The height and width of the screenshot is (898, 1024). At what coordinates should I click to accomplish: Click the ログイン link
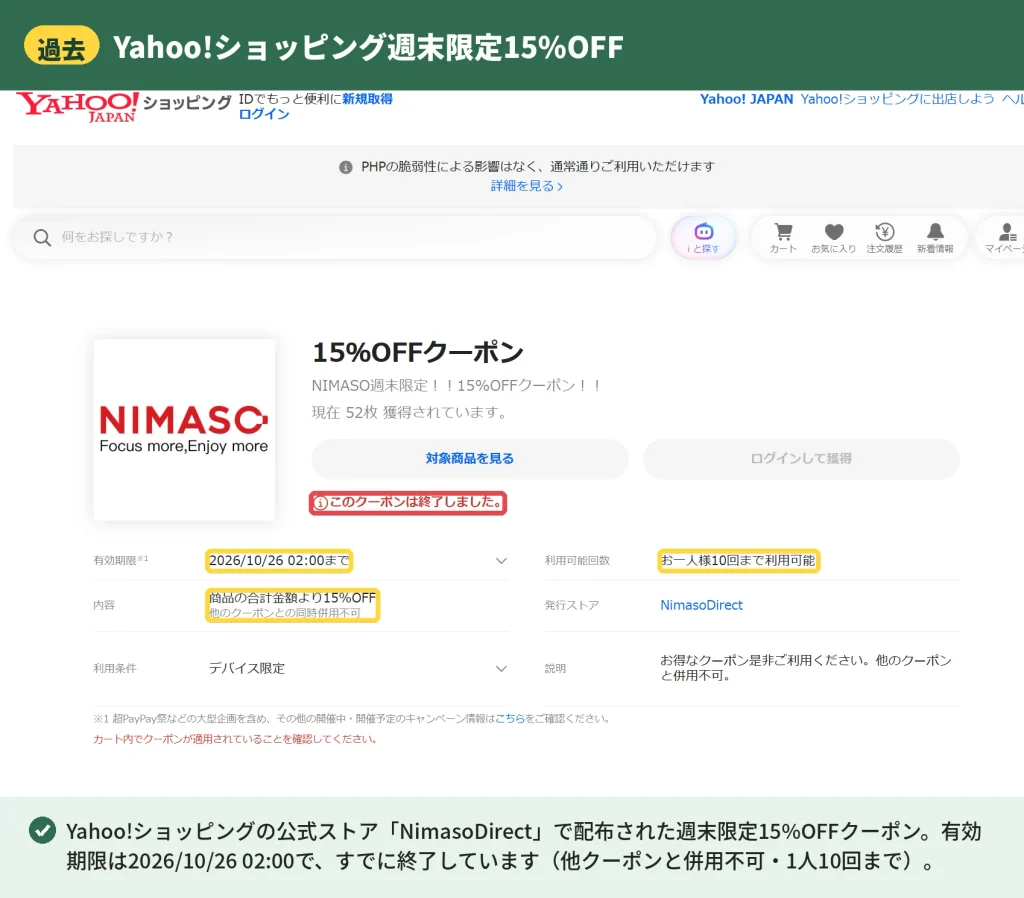264,114
